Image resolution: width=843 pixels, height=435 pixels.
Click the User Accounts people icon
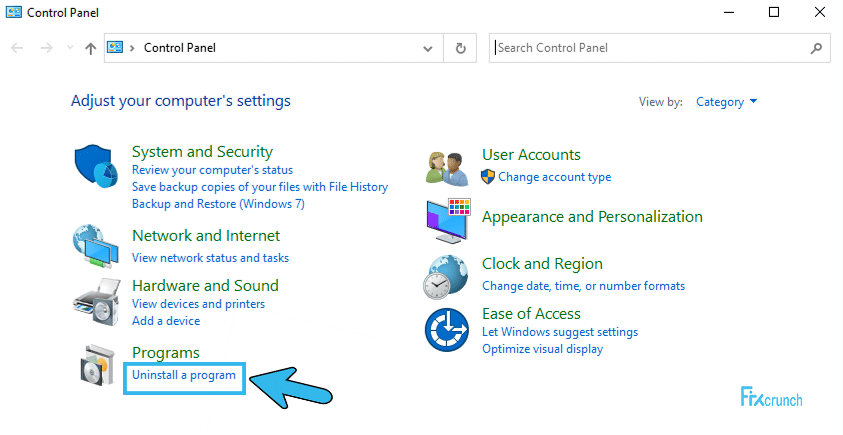pyautogui.click(x=447, y=168)
